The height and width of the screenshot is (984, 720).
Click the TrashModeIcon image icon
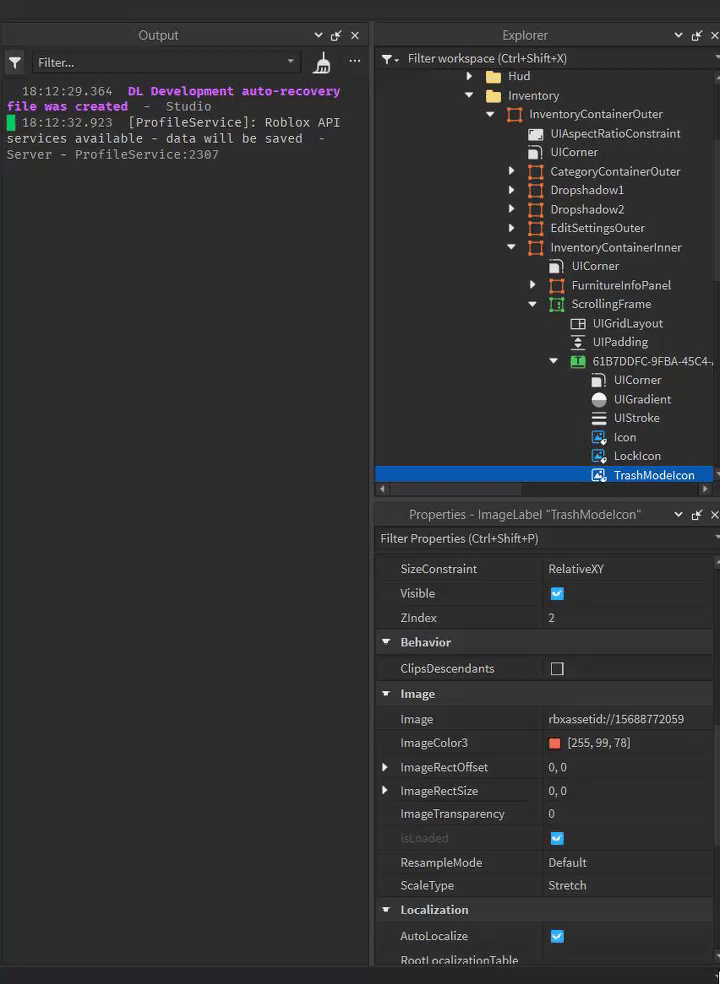pyautogui.click(x=599, y=476)
